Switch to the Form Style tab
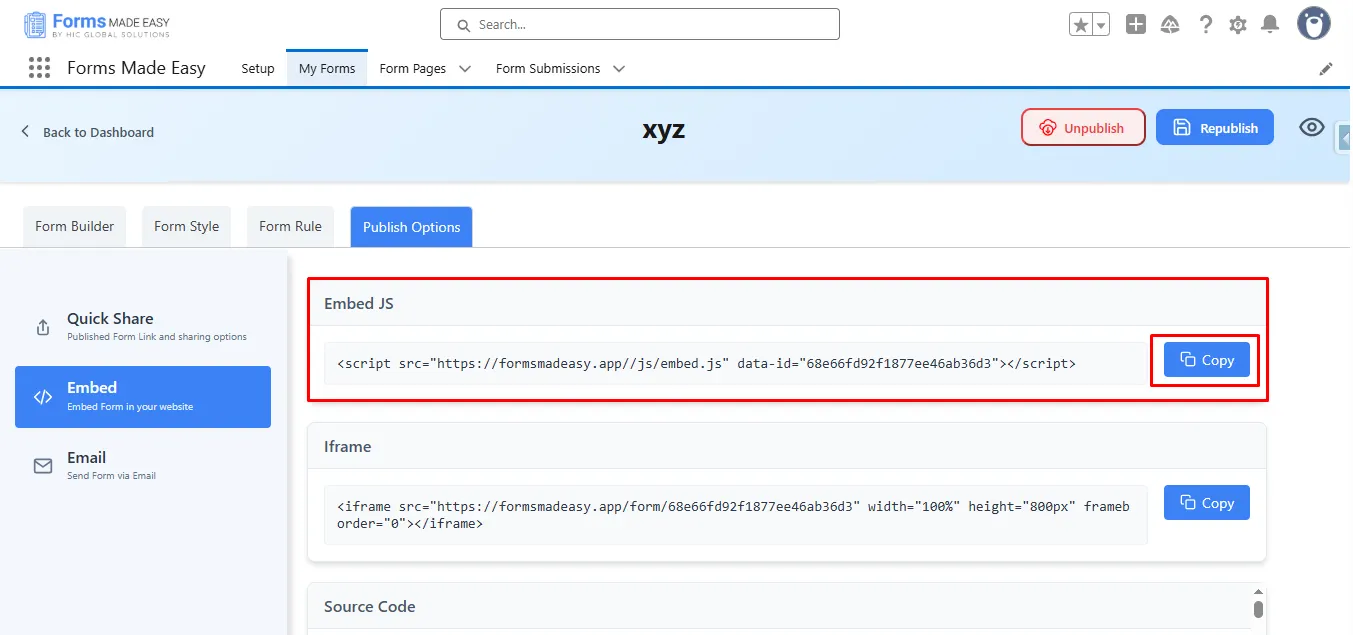This screenshot has width=1353, height=635. [x=186, y=226]
